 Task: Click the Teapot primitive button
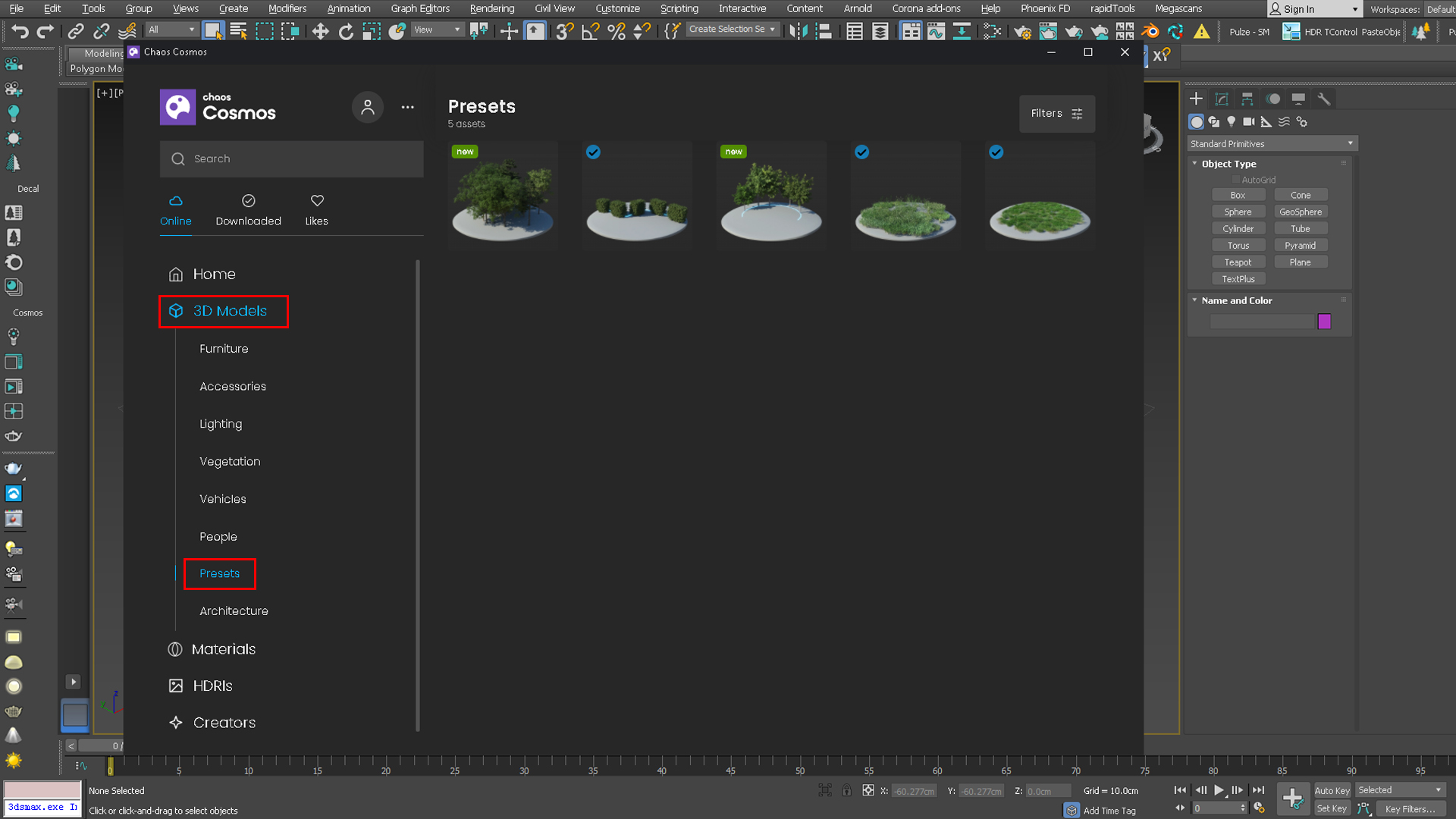point(1238,262)
